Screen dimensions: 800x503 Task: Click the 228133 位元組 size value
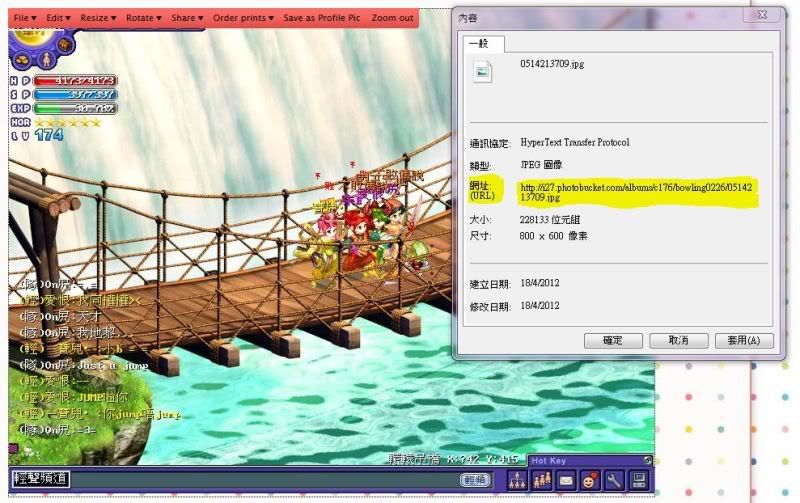click(x=549, y=220)
